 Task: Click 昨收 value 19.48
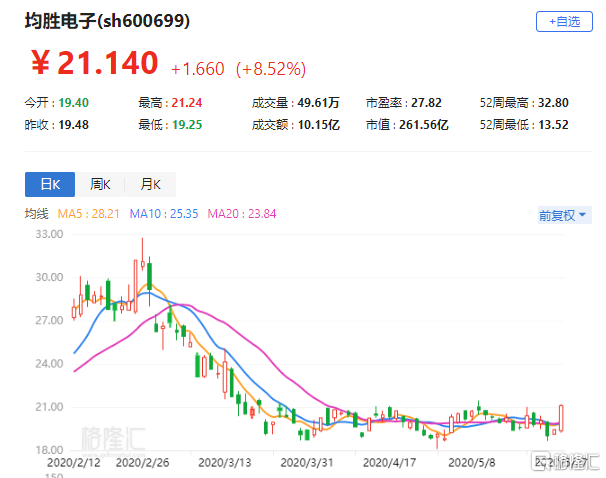73,125
